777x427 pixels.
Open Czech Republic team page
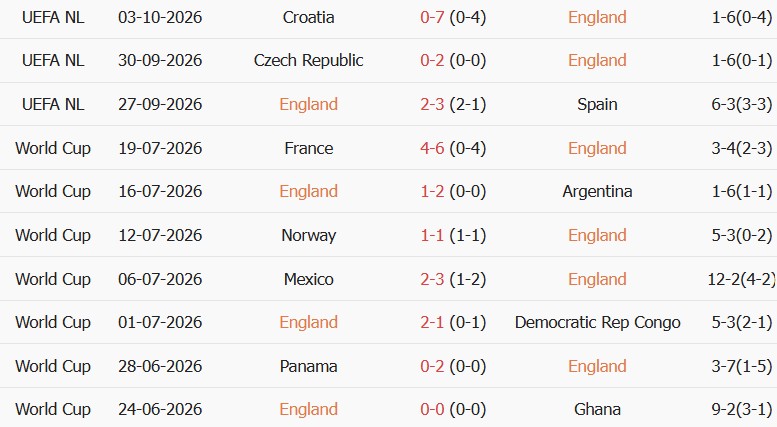[308, 60]
